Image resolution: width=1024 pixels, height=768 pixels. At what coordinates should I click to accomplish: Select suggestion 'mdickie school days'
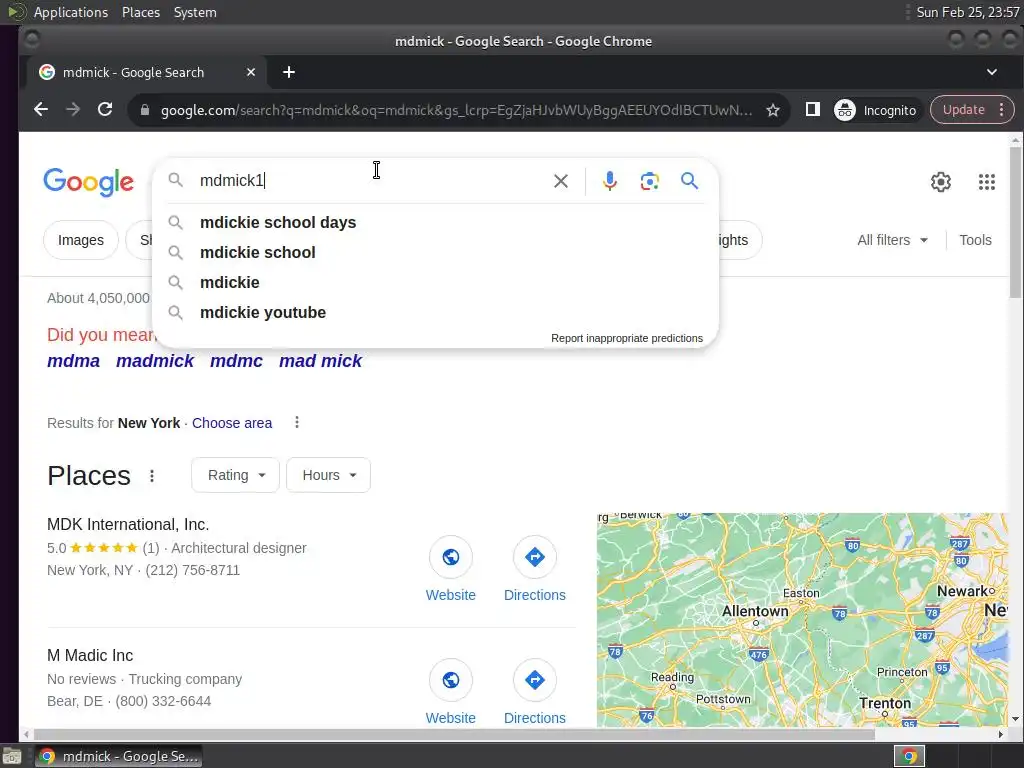coord(436,223)
